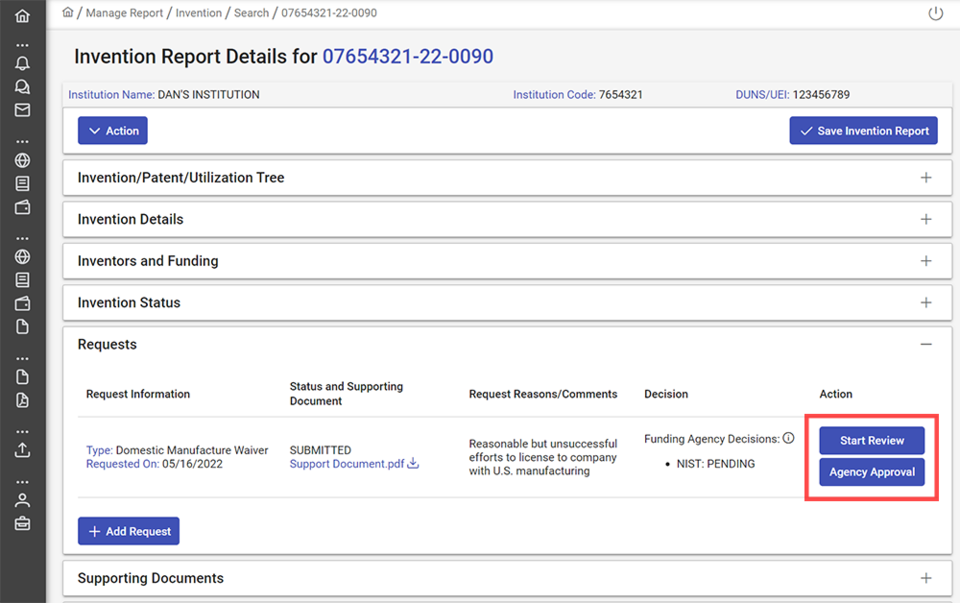
Task: Click the Start Review button
Action: click(x=871, y=440)
